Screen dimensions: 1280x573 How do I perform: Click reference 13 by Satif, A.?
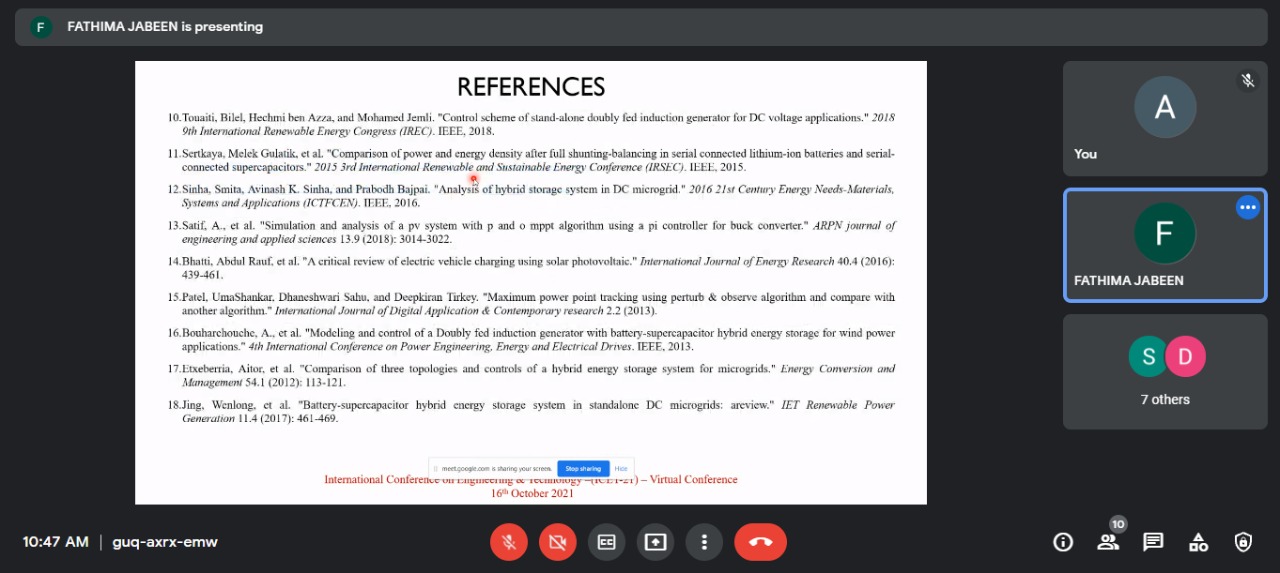pos(531,232)
